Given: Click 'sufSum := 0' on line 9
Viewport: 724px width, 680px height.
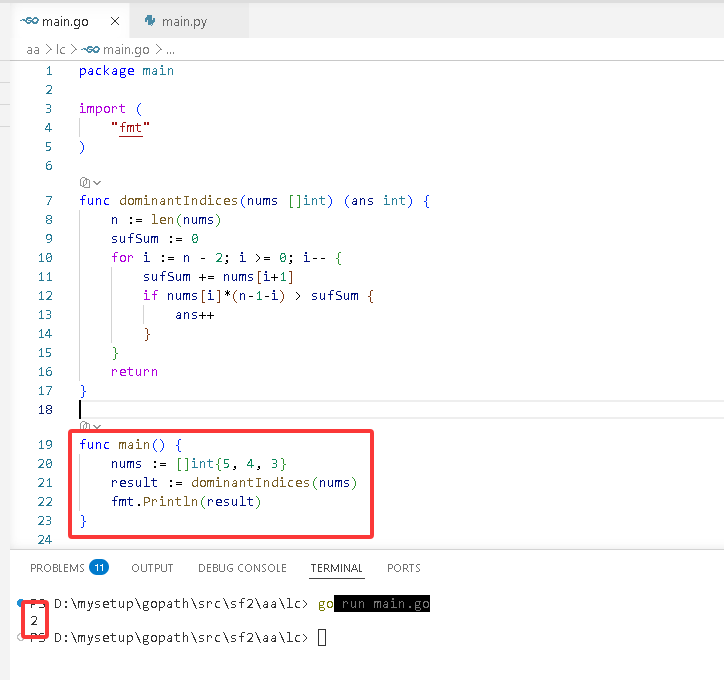Looking at the screenshot, I should click(155, 239).
